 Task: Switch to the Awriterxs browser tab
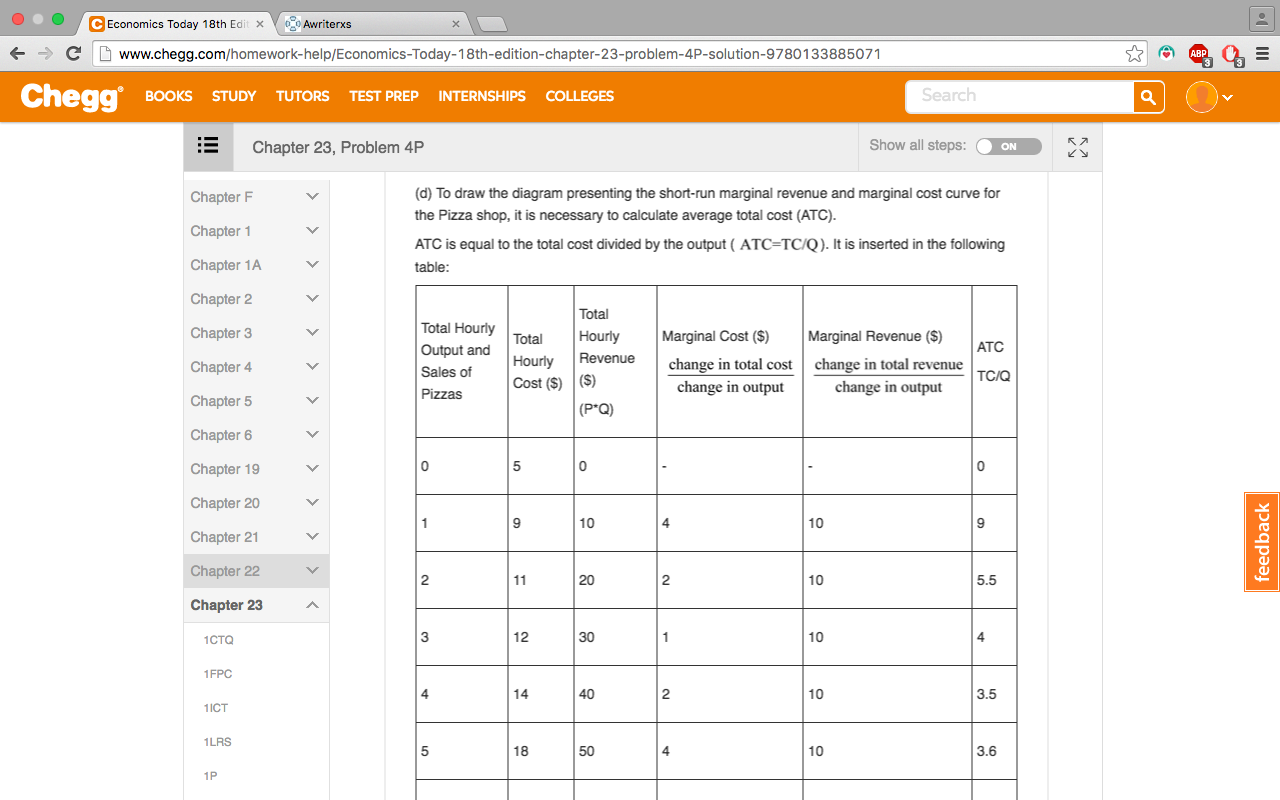point(370,23)
